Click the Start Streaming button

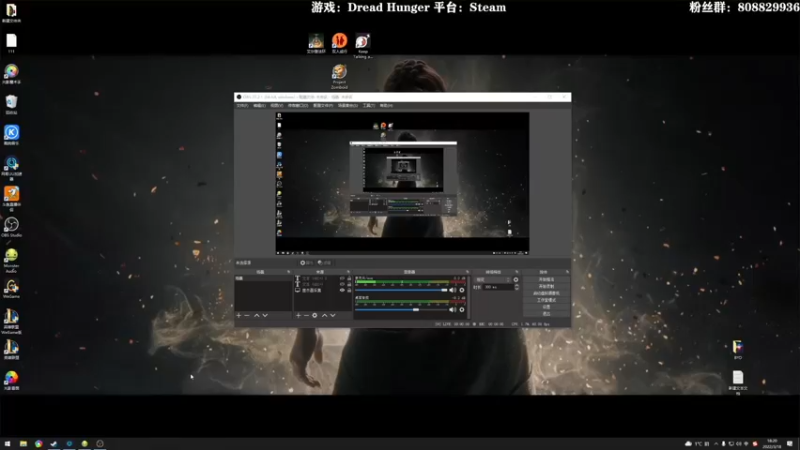pyautogui.click(x=546, y=280)
